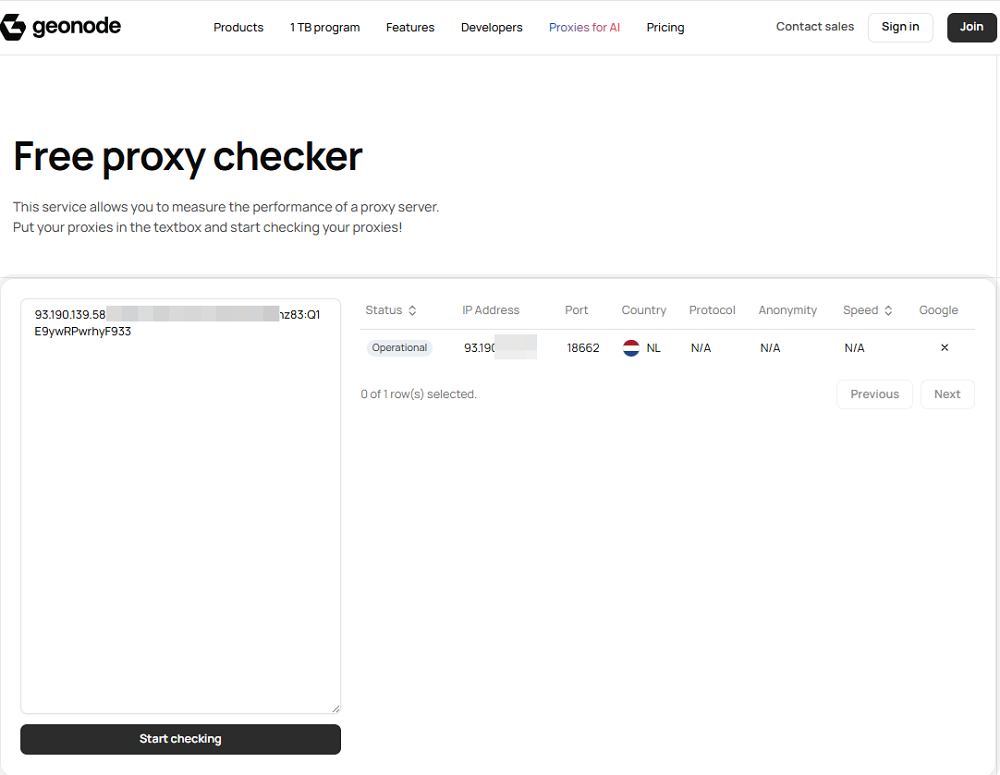Open the Products menu
1000x775 pixels.
tap(238, 27)
